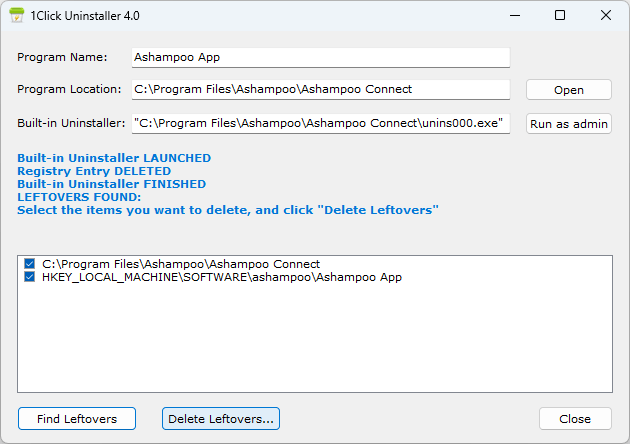Click the empty area of leftovers list
The image size is (630, 444).
(x=315, y=338)
